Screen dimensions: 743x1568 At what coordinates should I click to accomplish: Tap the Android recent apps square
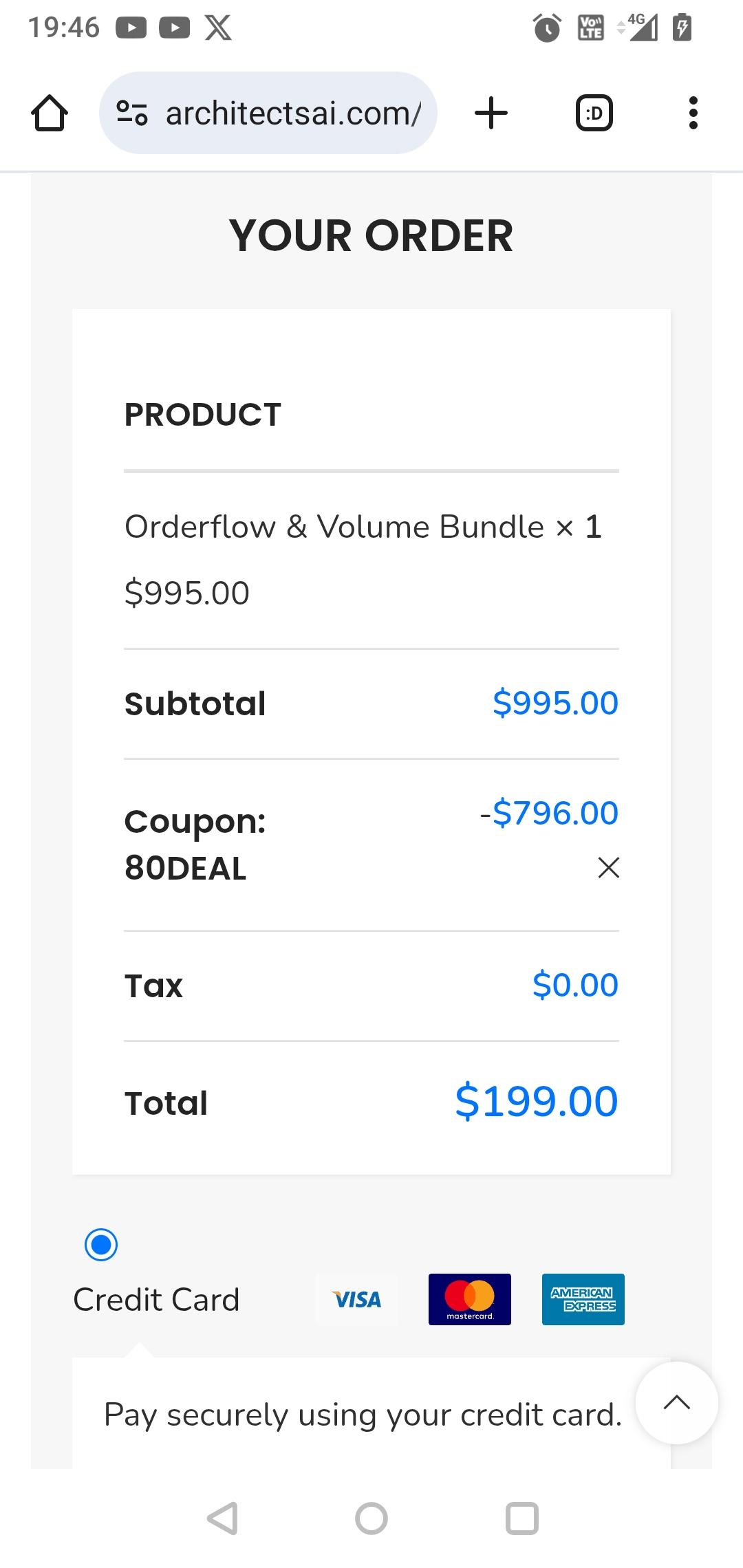pyautogui.click(x=521, y=1518)
